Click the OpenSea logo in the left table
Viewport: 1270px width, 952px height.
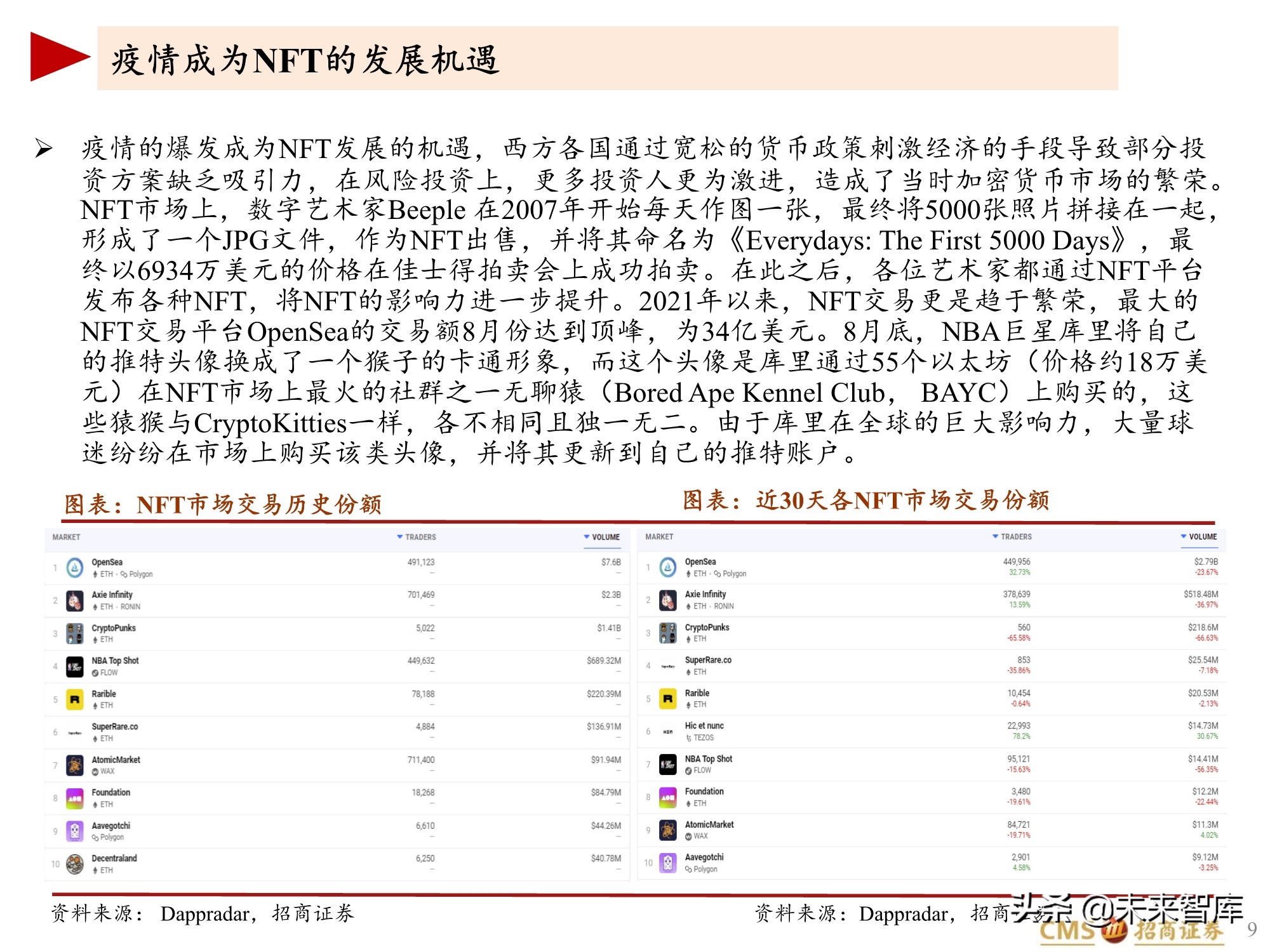pyautogui.click(x=75, y=567)
